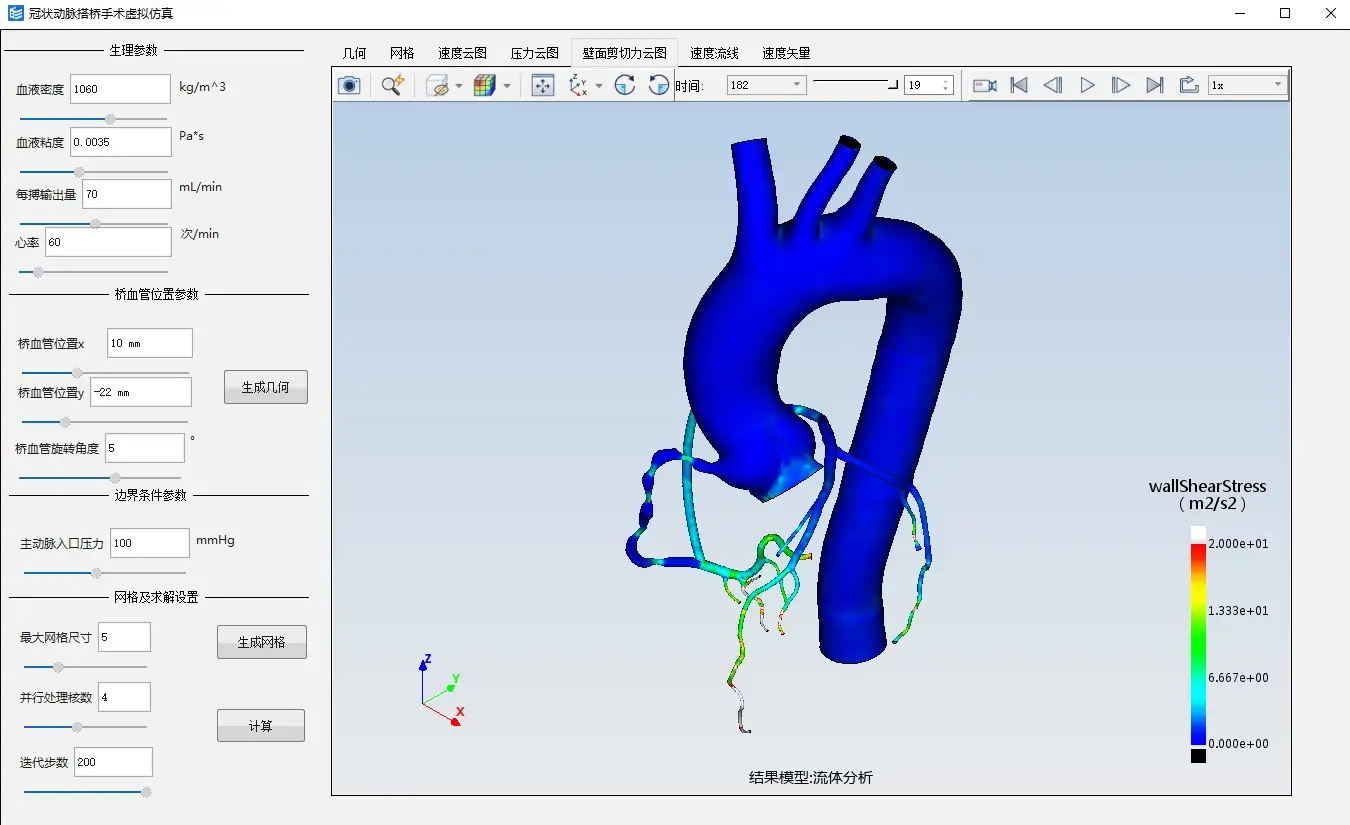The width and height of the screenshot is (1350, 825).
Task: Click the 2.000e+01 legend value
Action: click(1239, 543)
